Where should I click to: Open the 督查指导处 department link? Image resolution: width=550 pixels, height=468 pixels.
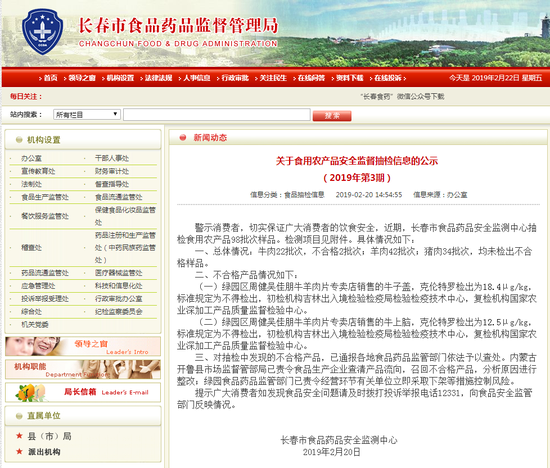112,184
